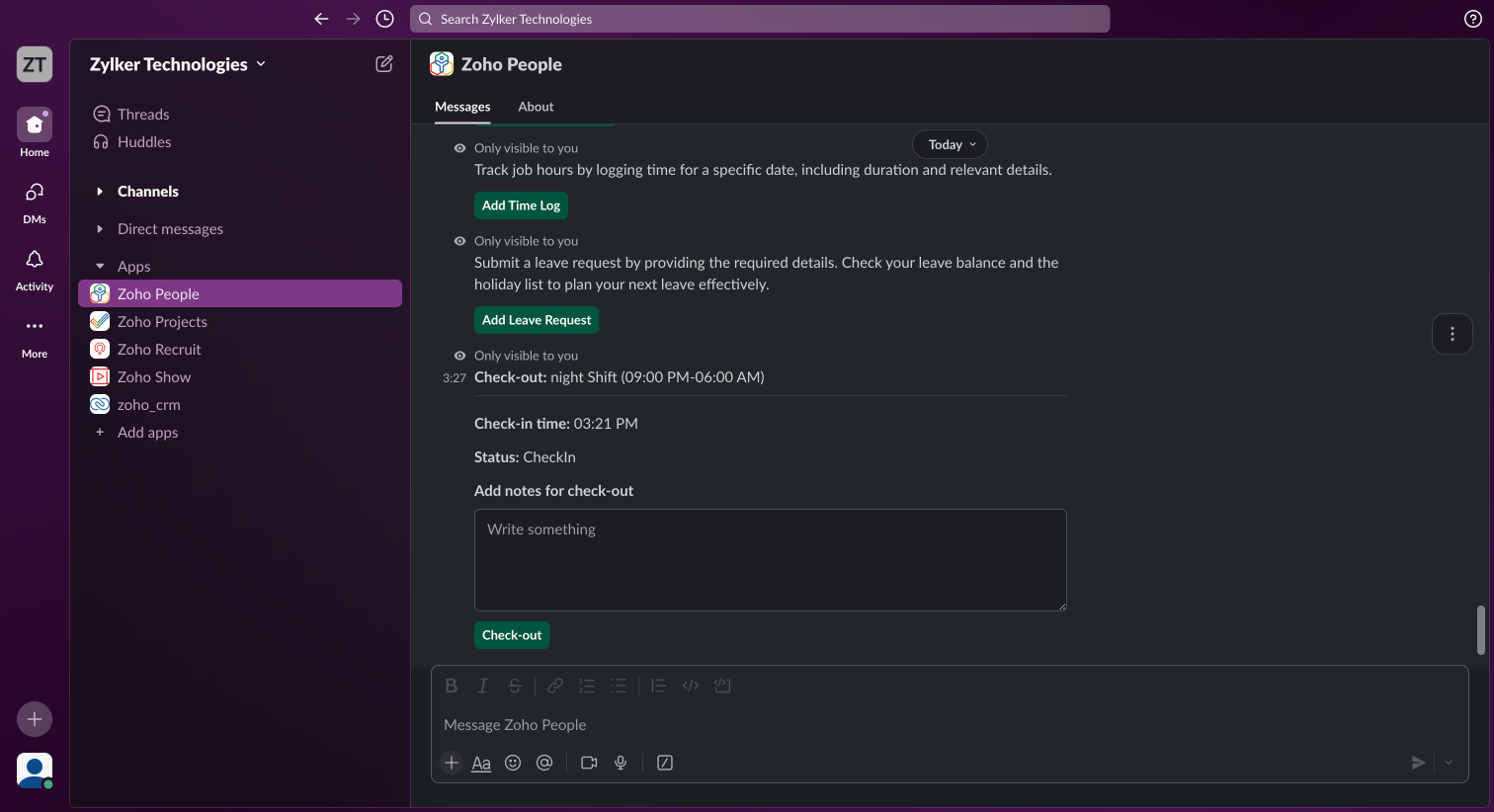
Task: Click the Add Leave Request button
Action: pos(537,320)
